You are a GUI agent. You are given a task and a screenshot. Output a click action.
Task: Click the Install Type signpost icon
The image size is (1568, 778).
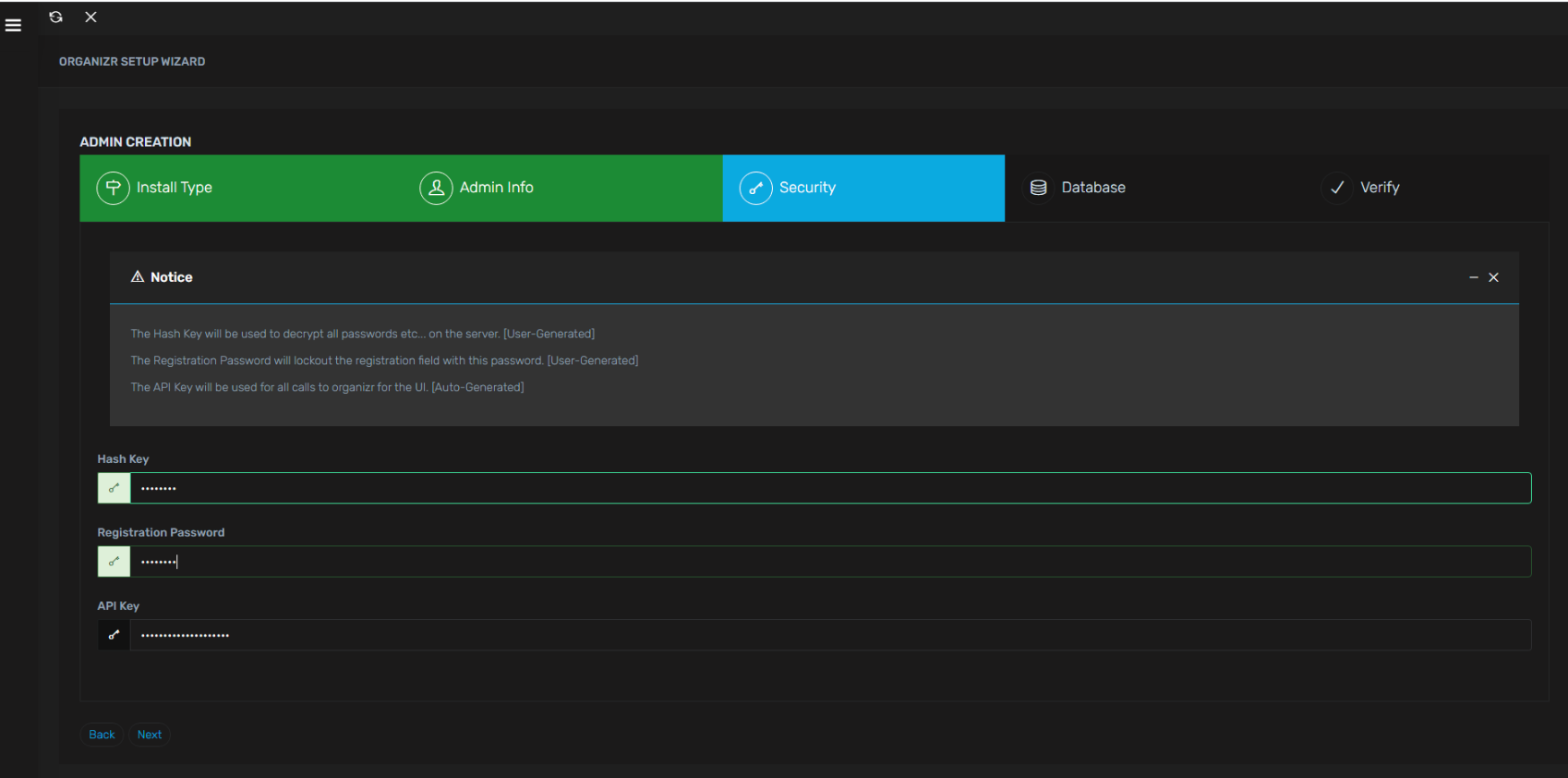click(113, 188)
